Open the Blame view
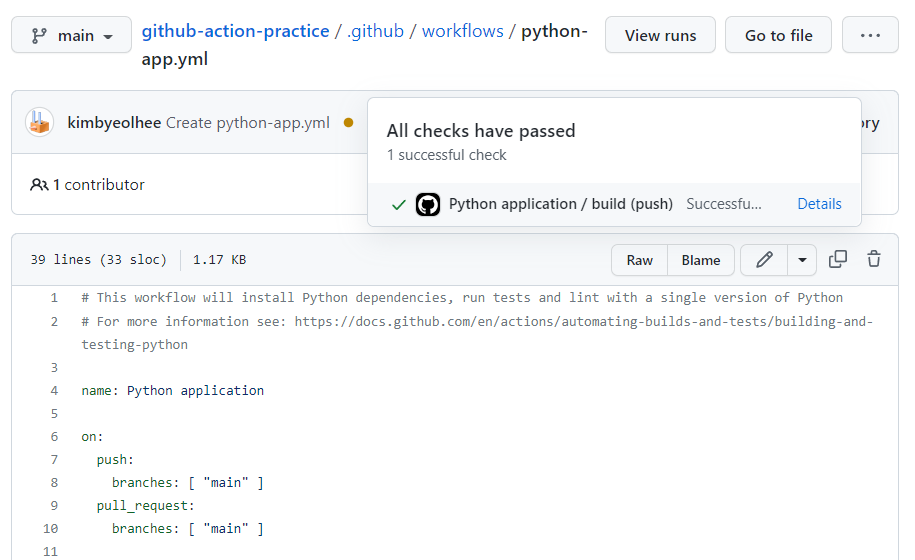This screenshot has height=560, width=915. pyautogui.click(x=701, y=260)
